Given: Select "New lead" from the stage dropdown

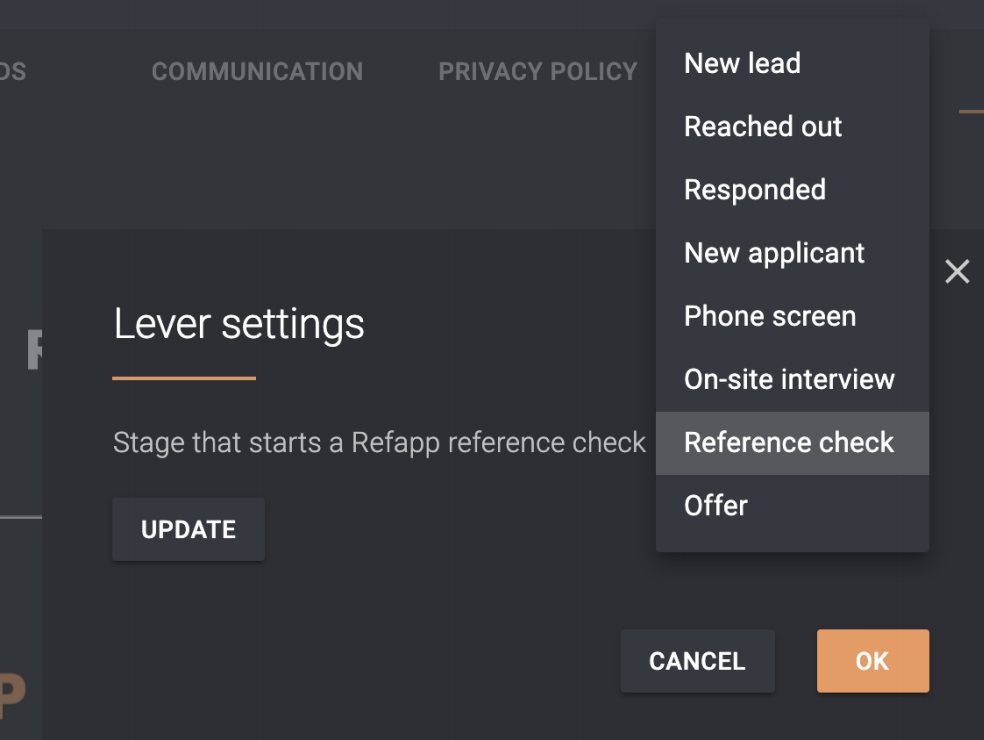Looking at the screenshot, I should tap(742, 63).
